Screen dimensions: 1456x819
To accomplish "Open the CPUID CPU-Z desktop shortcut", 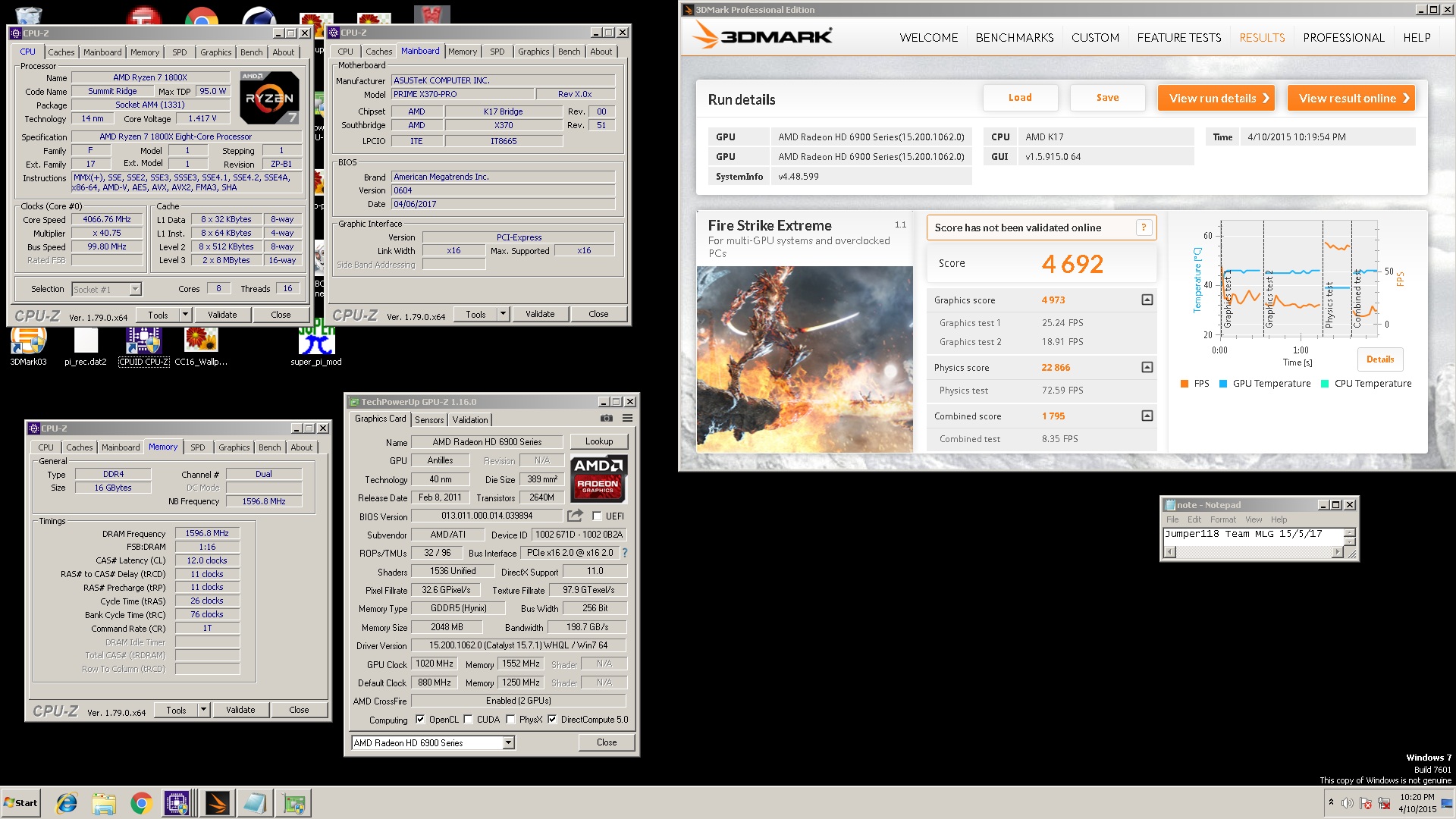I will 143,346.
